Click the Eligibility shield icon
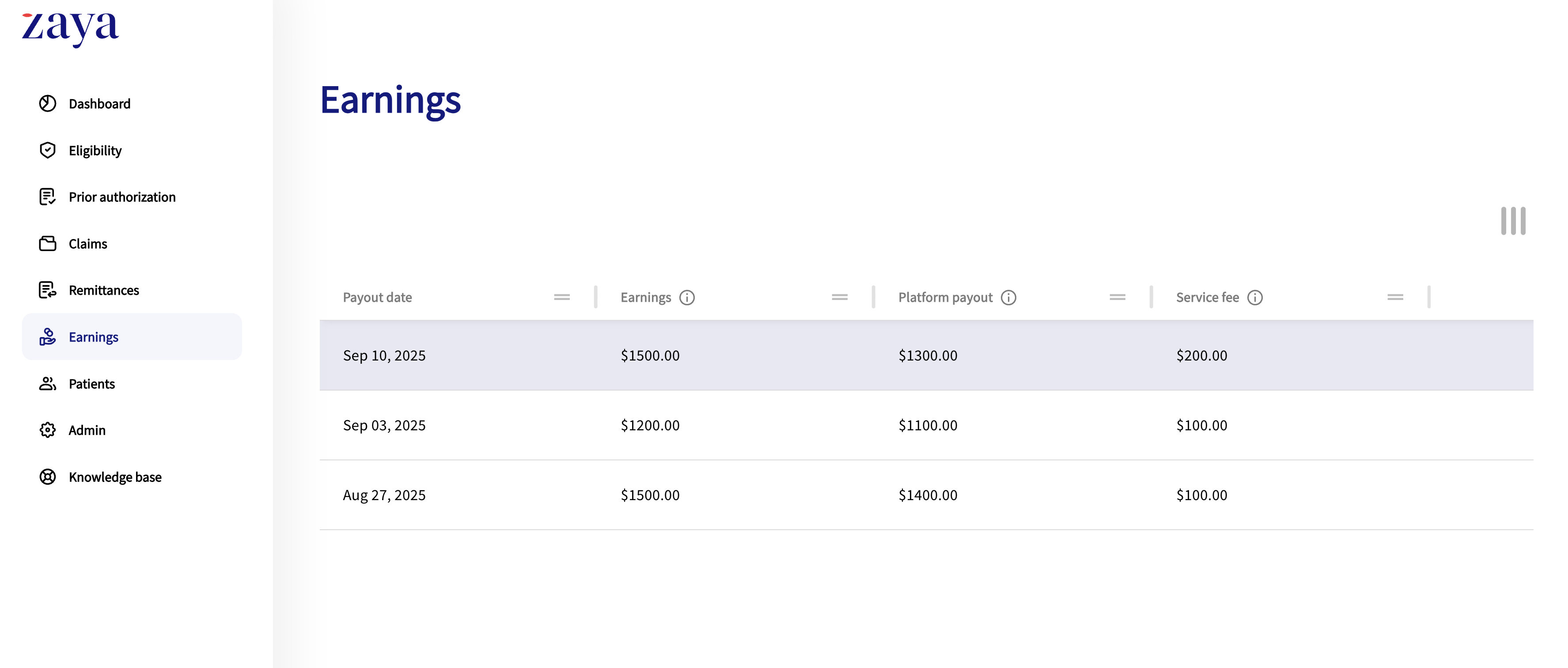Viewport: 1568px width, 668px height. (x=47, y=150)
